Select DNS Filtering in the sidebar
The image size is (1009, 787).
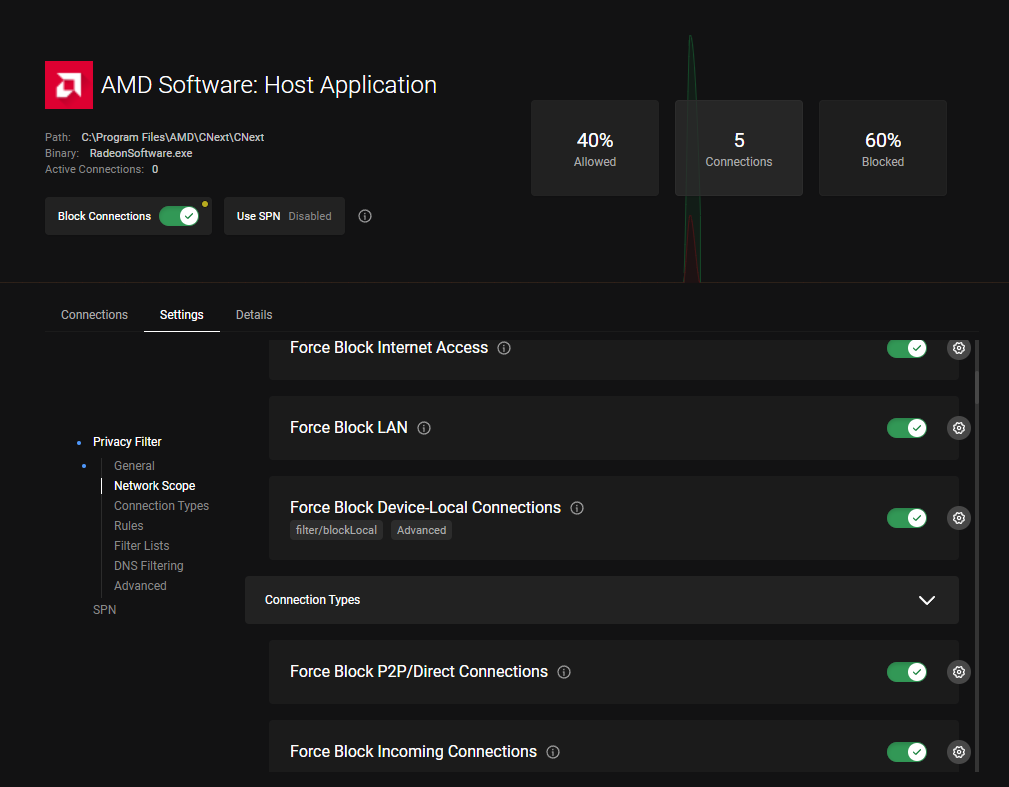(x=148, y=565)
